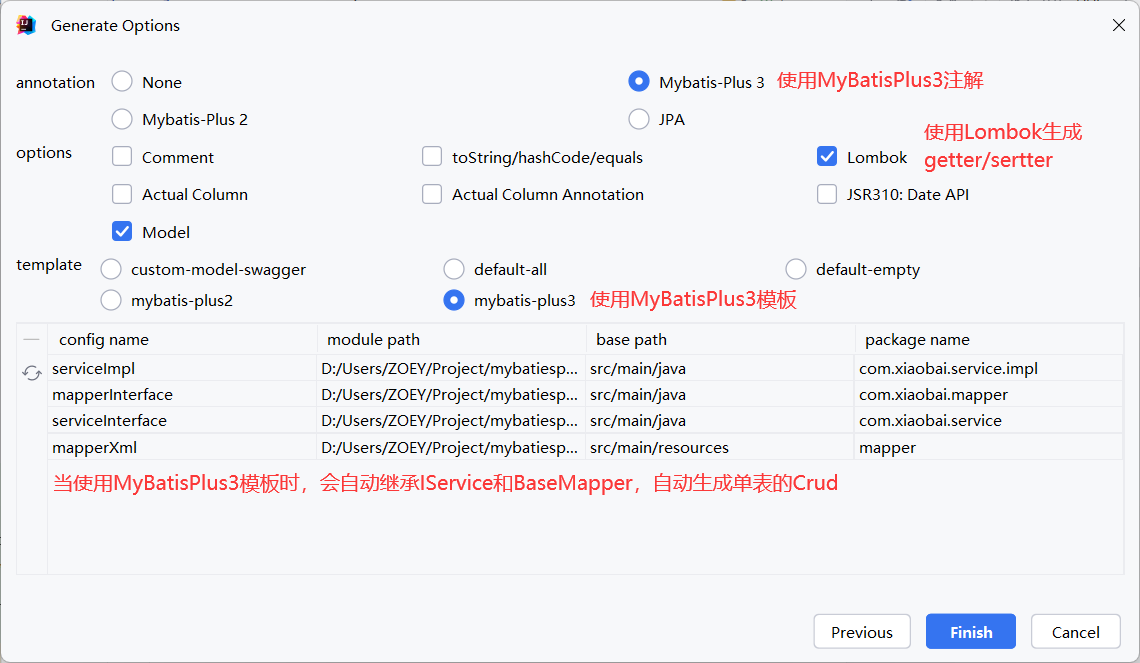Switch template to default-empty
This screenshot has width=1140, height=663.
click(x=796, y=269)
